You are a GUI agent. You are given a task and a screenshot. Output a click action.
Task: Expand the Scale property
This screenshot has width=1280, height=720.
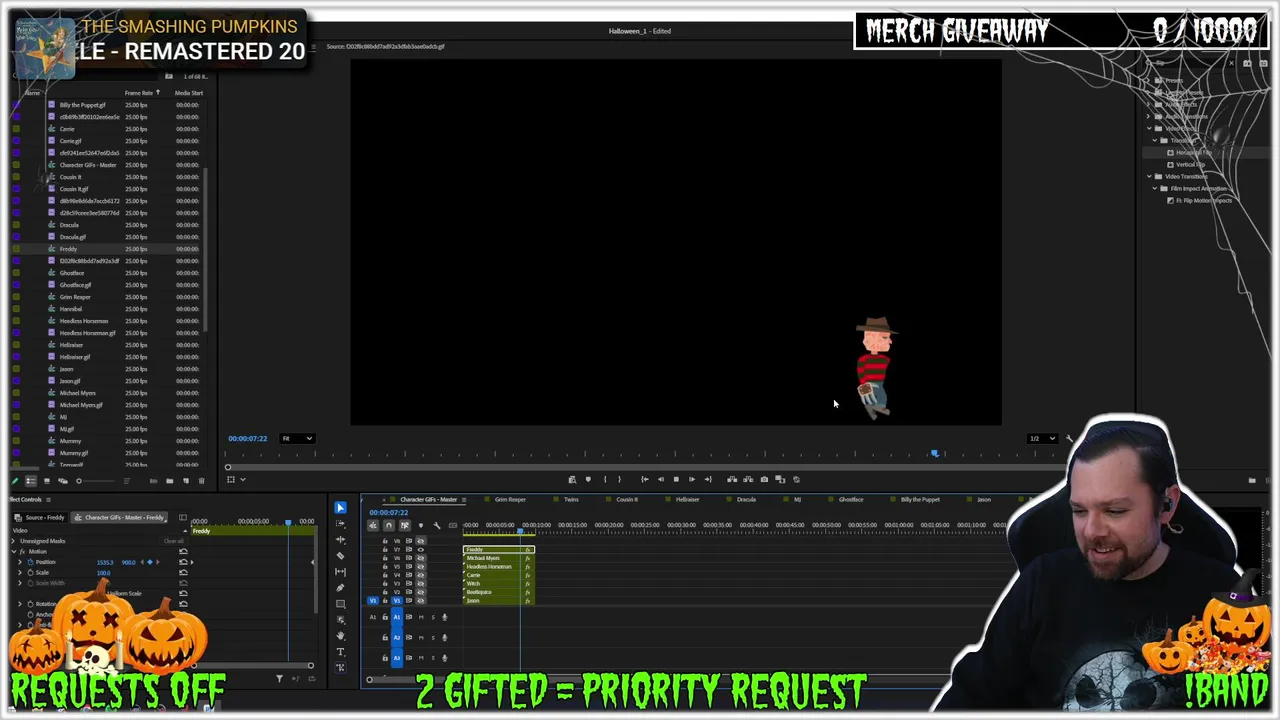coord(19,572)
